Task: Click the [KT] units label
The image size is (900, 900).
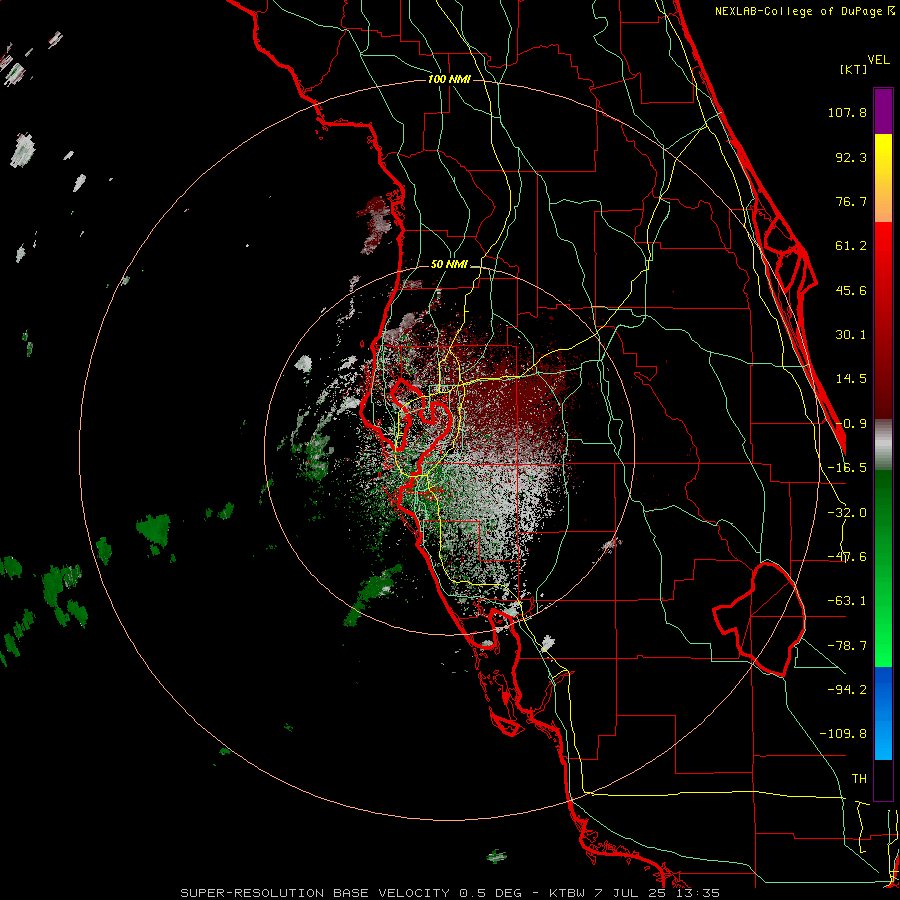Action: coord(854,69)
